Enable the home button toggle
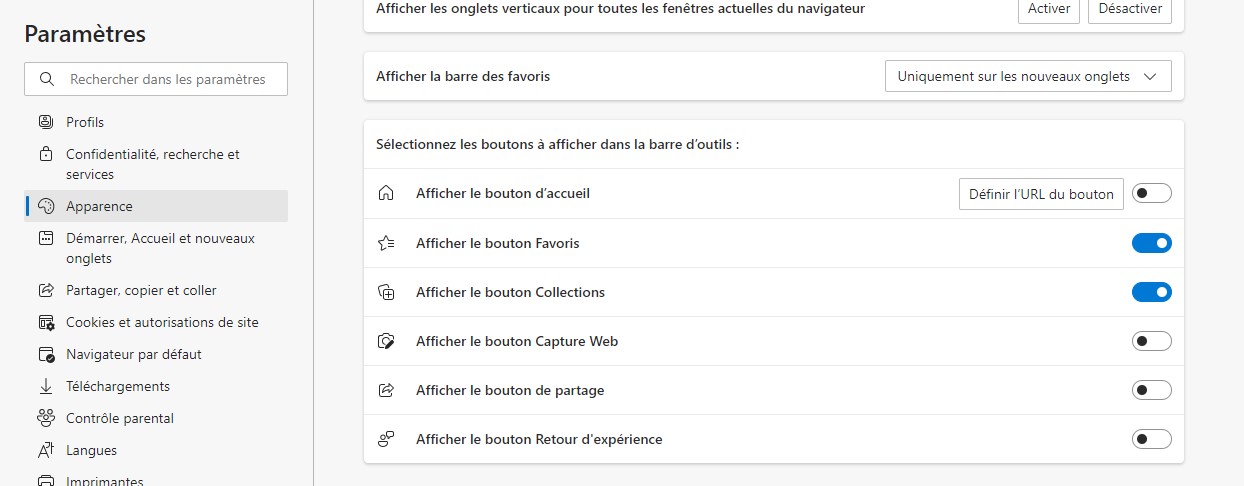 pos(1151,193)
